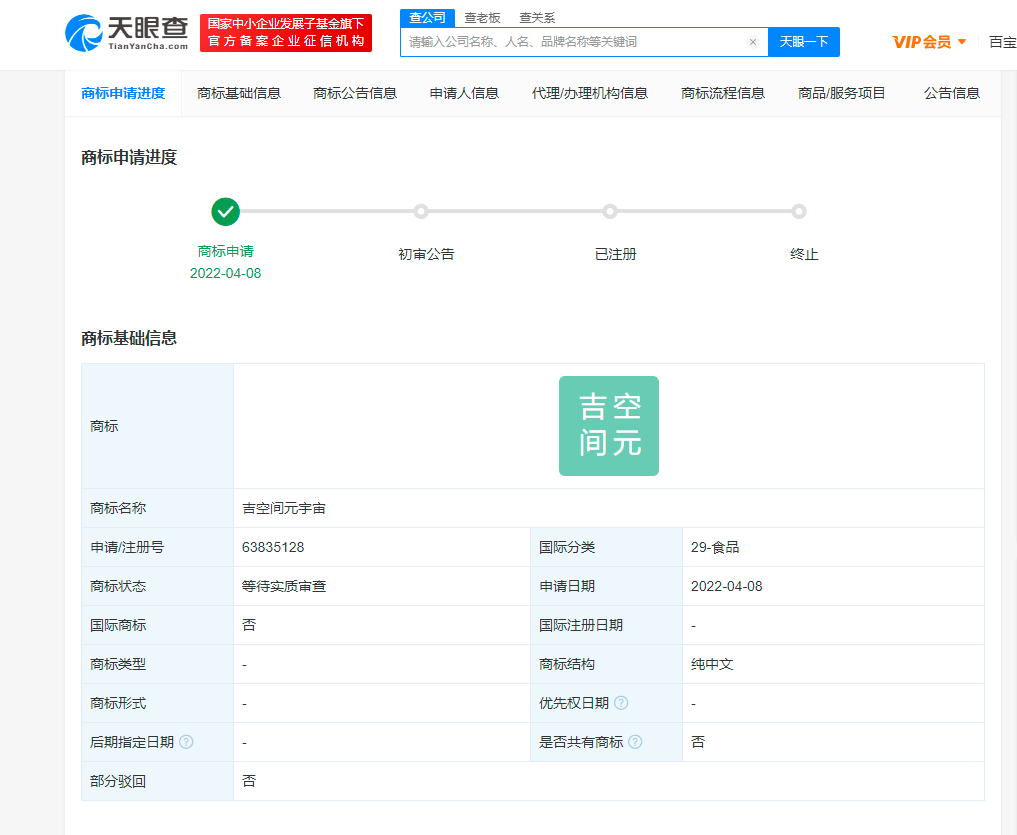Click the 初审公告 progress marker
The width and height of the screenshot is (1017, 835).
421,212
